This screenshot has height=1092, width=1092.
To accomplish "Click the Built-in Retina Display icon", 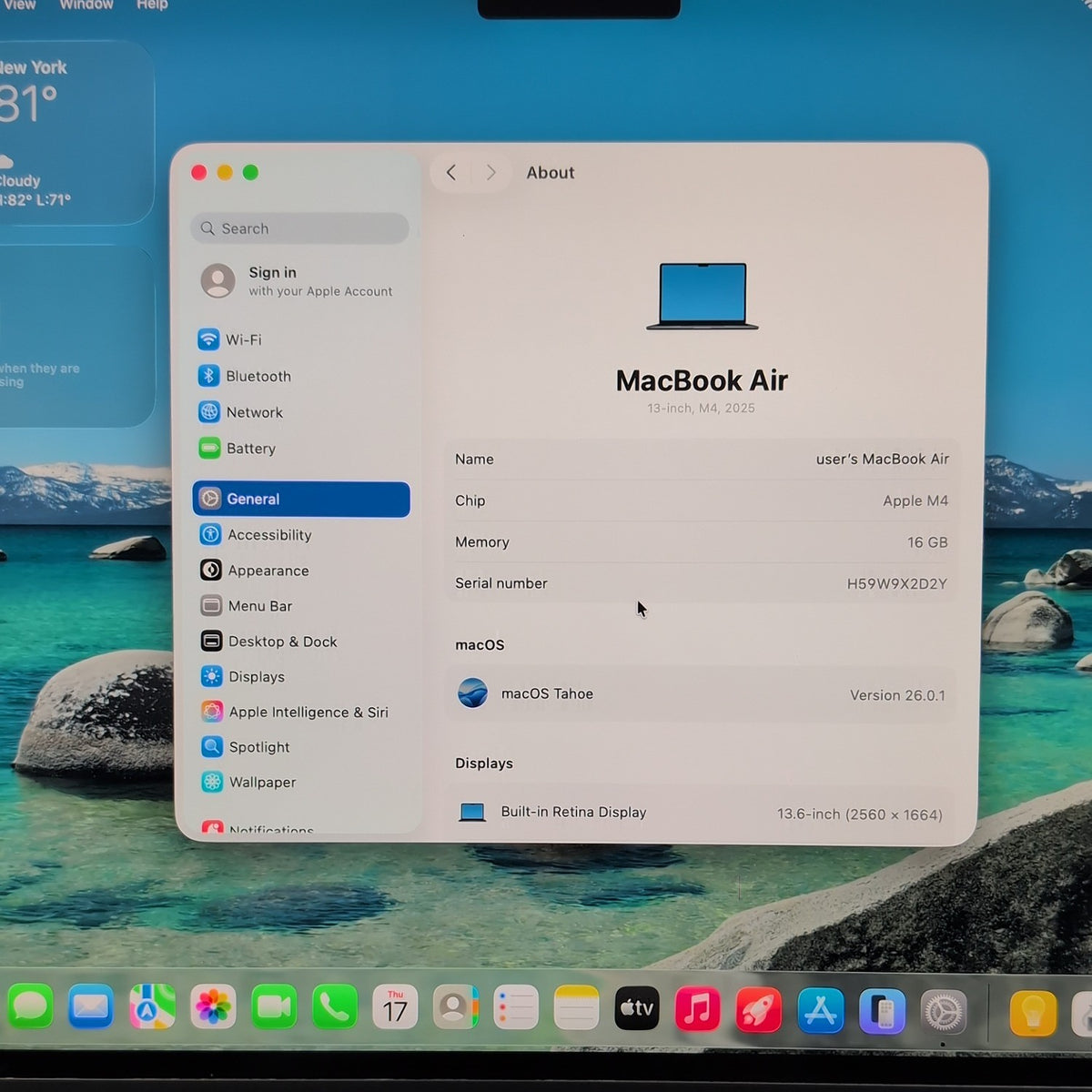I will click(472, 813).
